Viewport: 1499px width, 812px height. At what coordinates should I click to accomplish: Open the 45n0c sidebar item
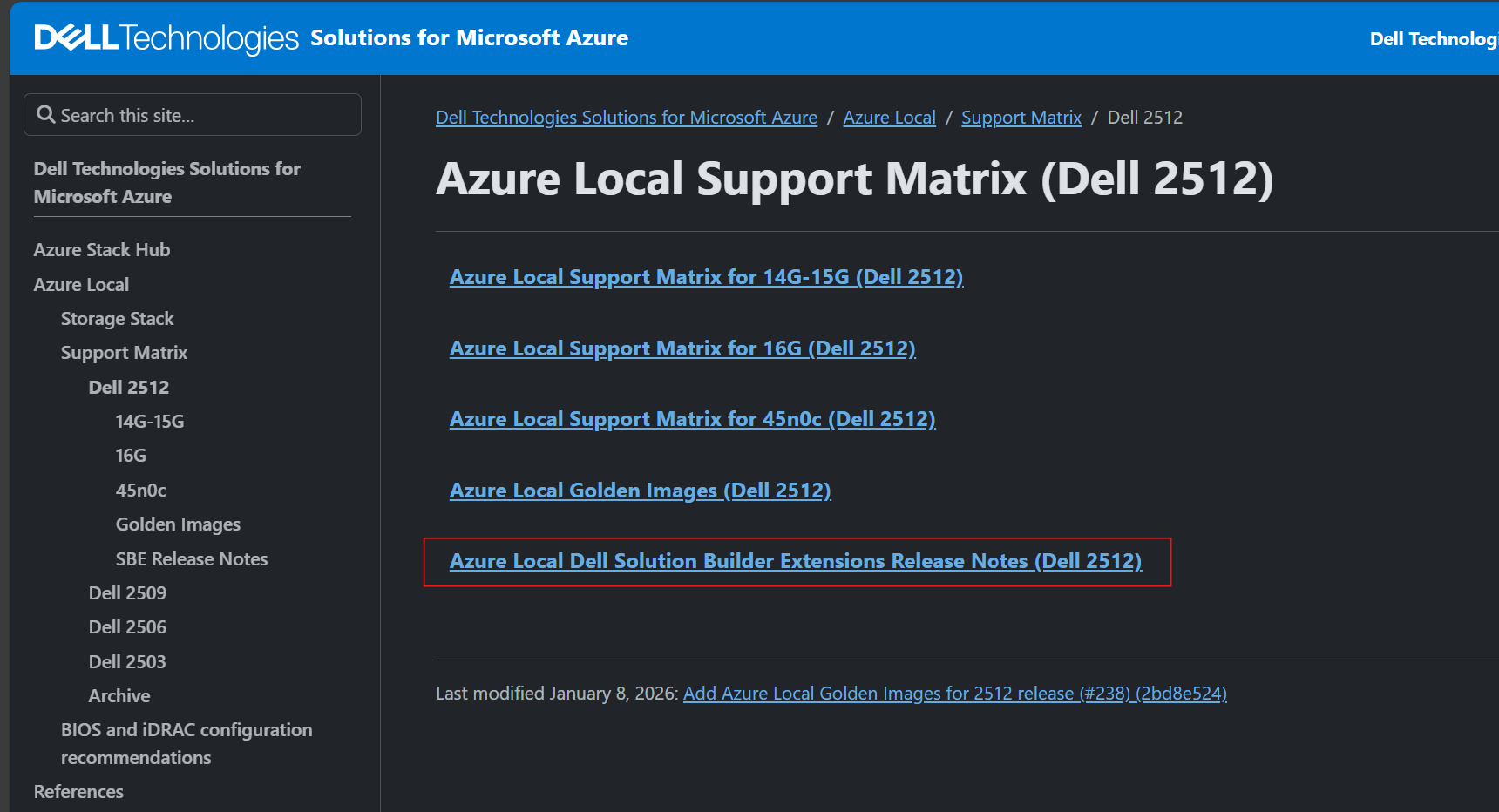(140, 490)
